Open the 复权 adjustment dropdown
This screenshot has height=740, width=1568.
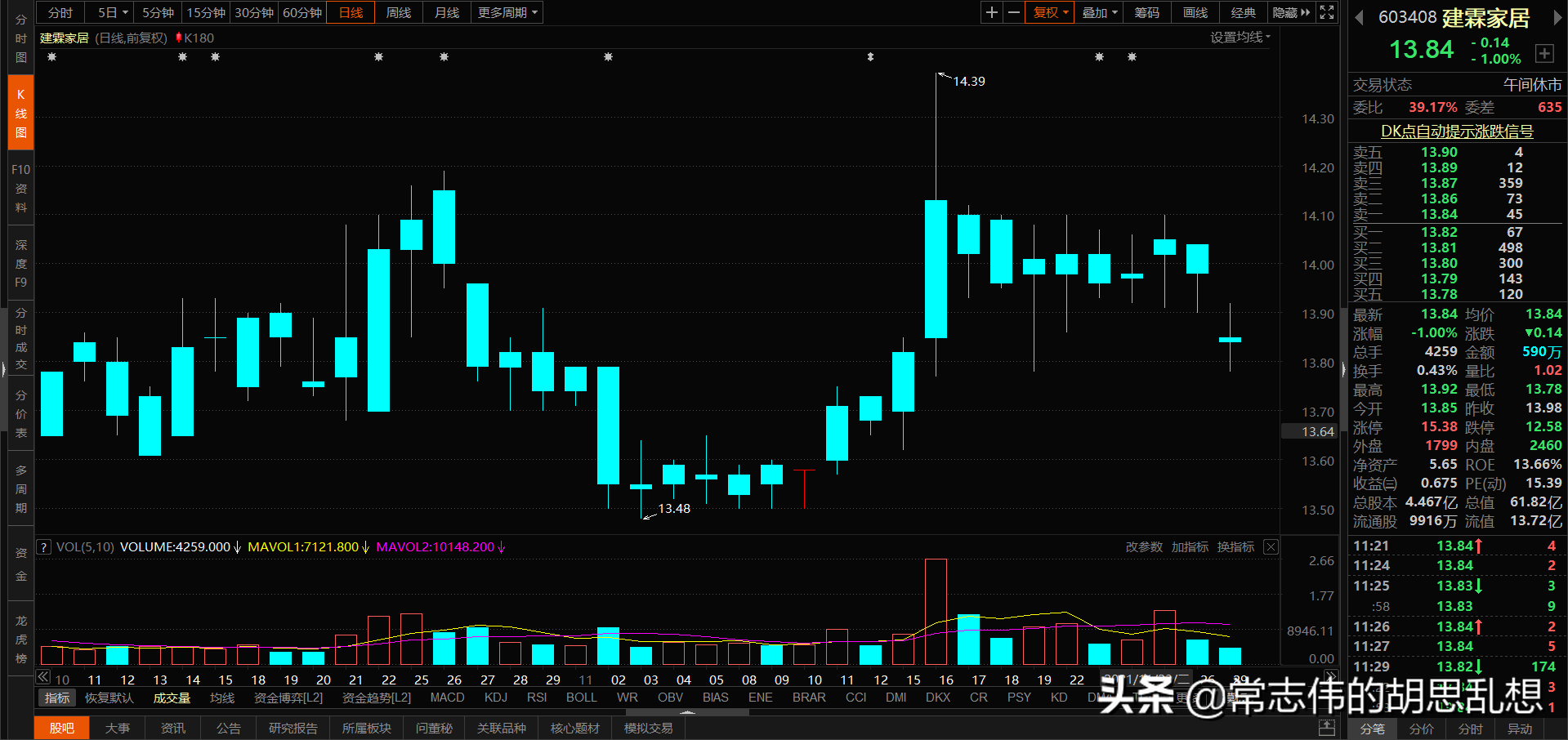(x=1048, y=12)
